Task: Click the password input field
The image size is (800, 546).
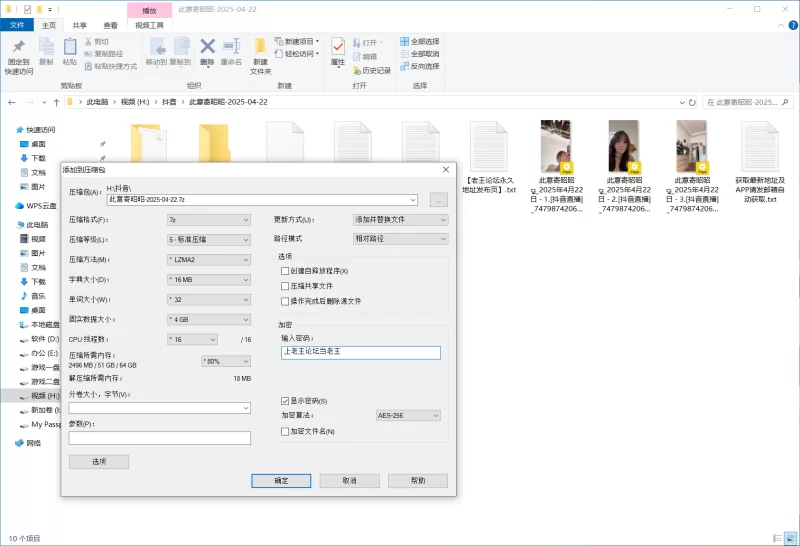Action: (x=361, y=352)
